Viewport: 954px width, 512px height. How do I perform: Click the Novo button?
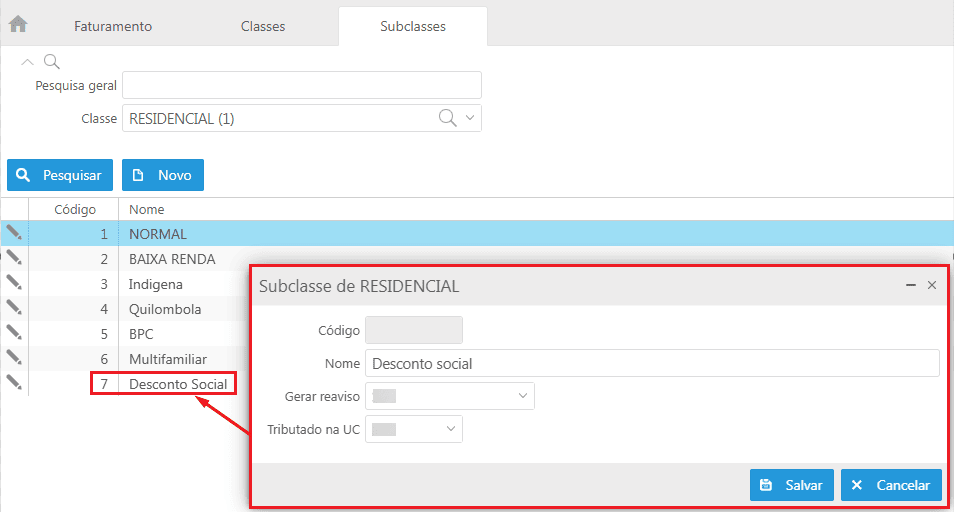point(163,175)
